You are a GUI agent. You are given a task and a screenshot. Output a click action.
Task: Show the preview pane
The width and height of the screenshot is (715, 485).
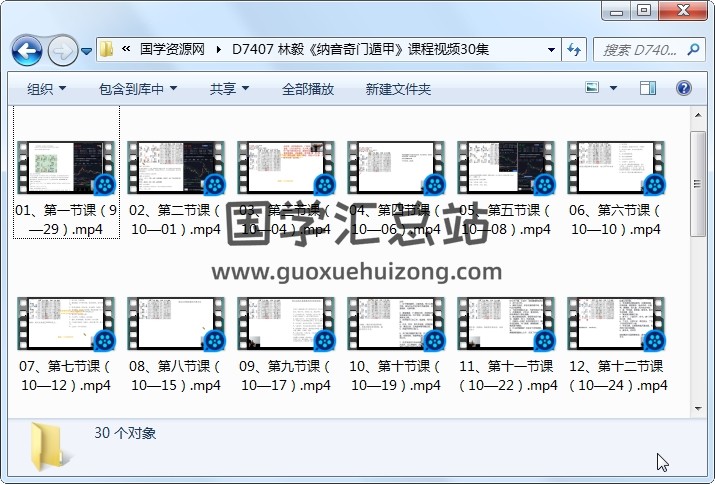point(647,89)
